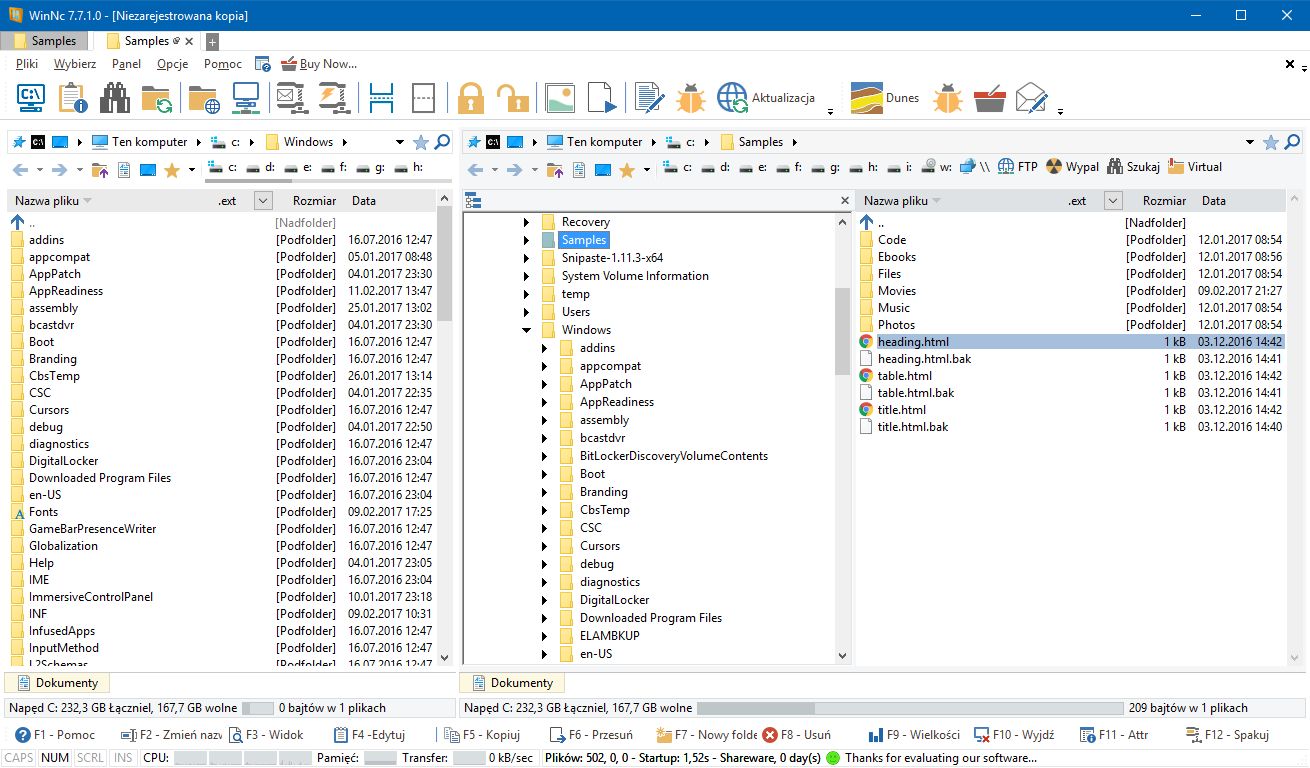Switch to the first Samples tab
Screen dimensions: 1310x768
pyautogui.click(x=45, y=41)
